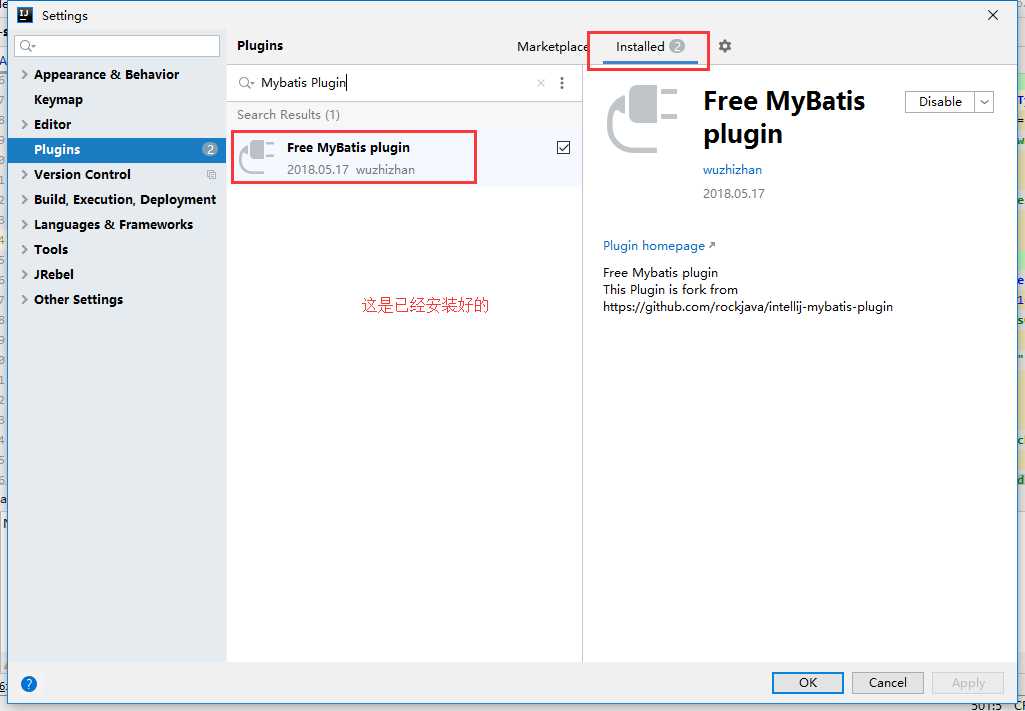Select Keymap in settings tree
Screen dimensions: 1025x711
click(58, 99)
